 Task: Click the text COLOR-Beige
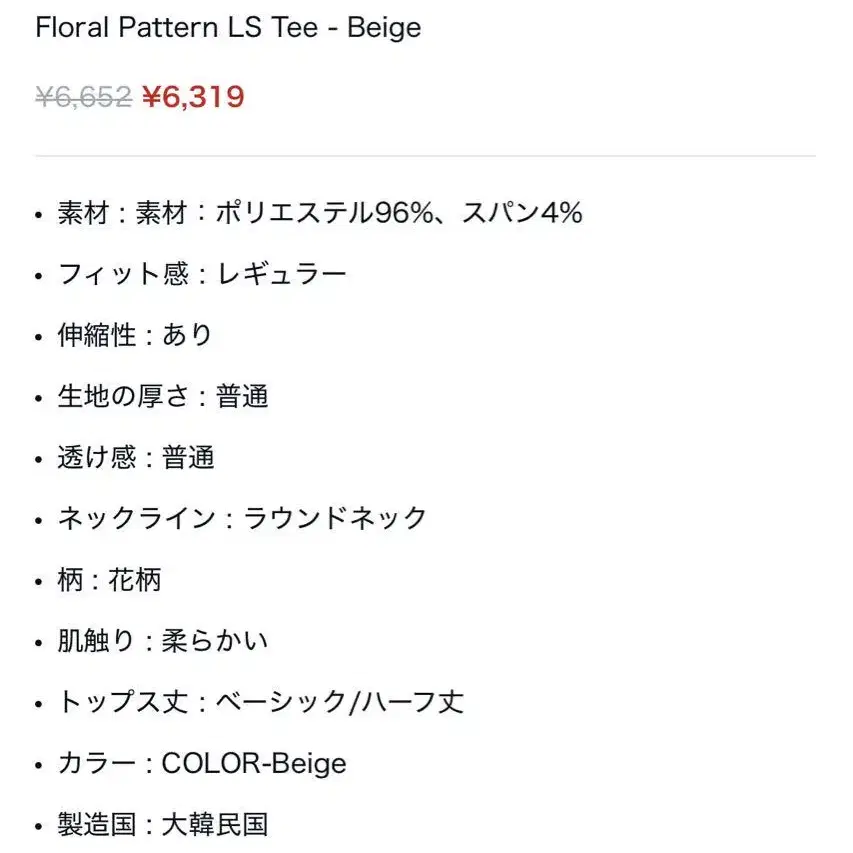[254, 763]
